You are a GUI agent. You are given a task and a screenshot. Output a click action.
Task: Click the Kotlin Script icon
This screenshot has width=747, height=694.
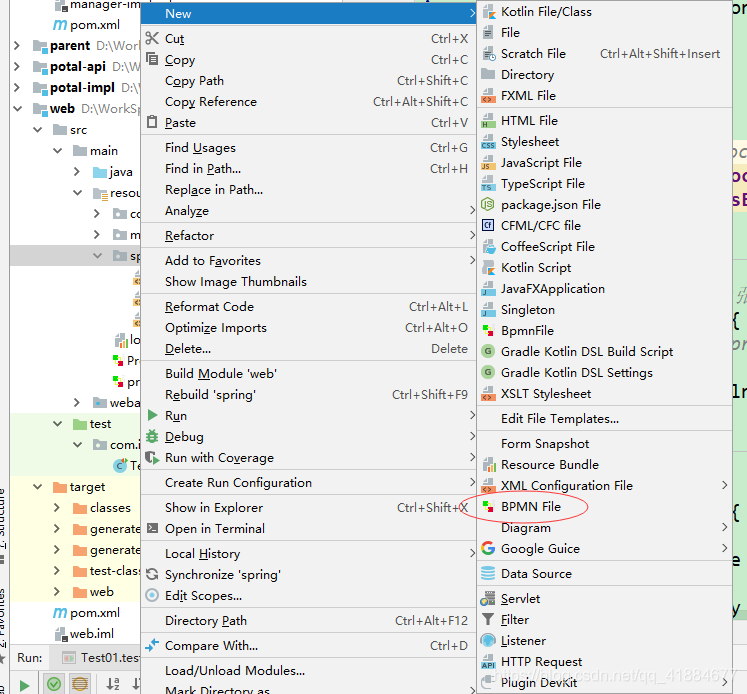point(488,268)
